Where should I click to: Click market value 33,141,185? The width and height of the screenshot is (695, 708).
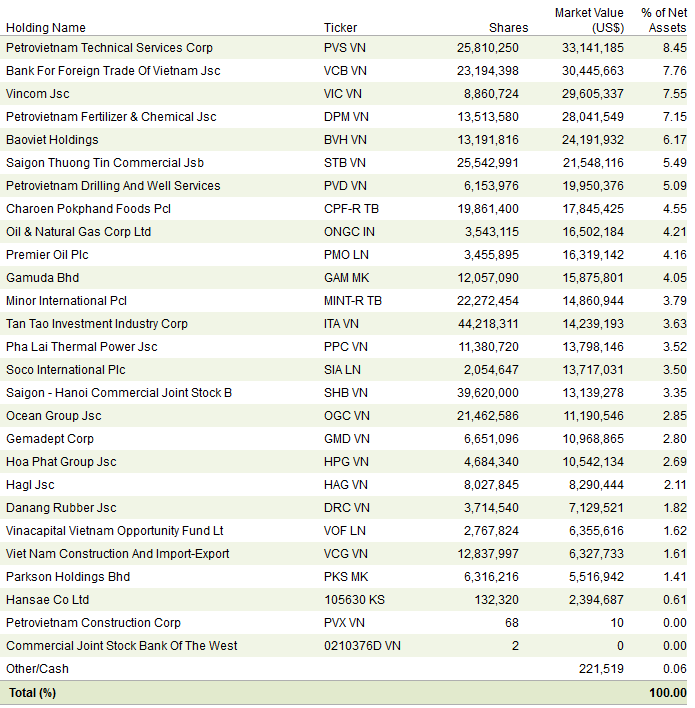click(x=593, y=48)
